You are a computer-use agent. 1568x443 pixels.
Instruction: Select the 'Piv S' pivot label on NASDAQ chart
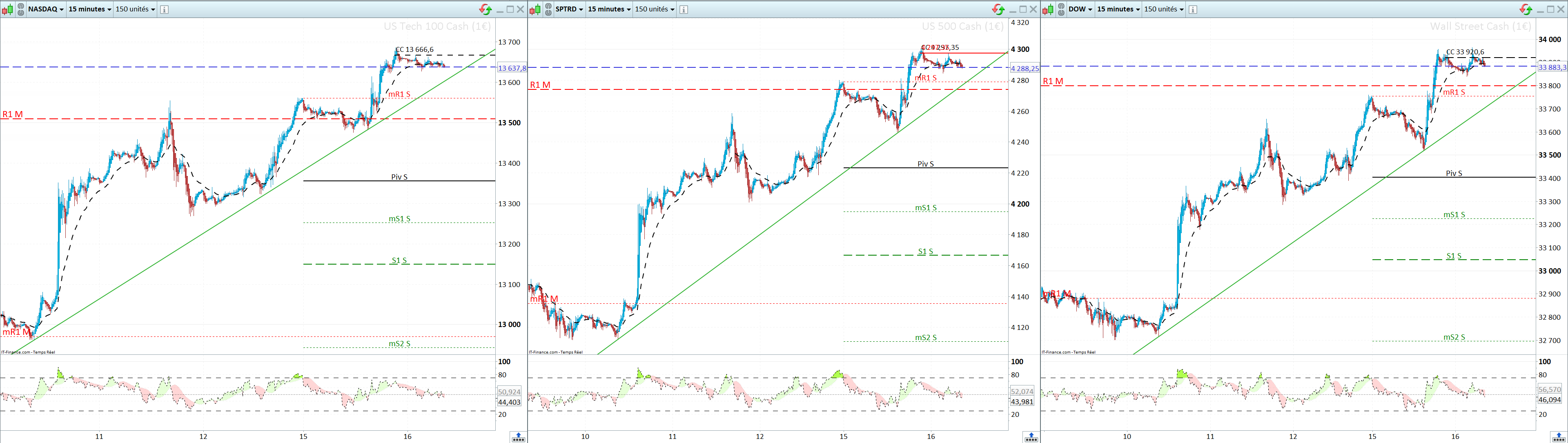click(399, 177)
